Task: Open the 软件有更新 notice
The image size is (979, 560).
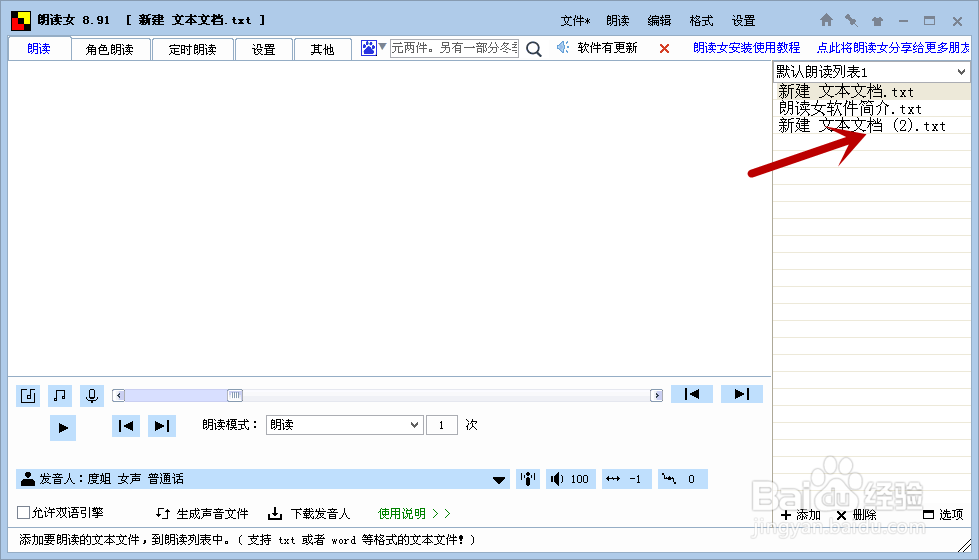Action: click(607, 47)
